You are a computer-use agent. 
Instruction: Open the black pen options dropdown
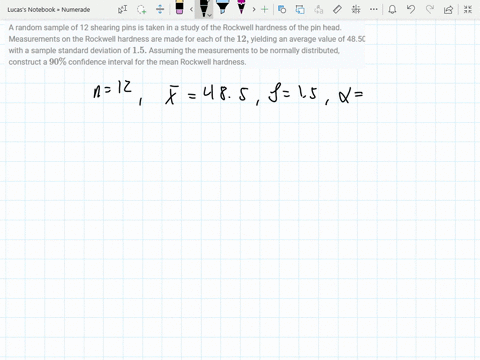[210, 15]
